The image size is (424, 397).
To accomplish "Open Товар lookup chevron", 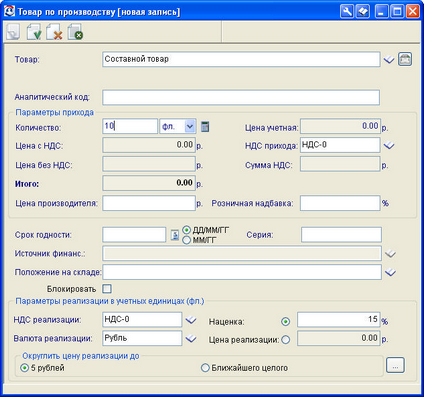I will click(x=389, y=60).
